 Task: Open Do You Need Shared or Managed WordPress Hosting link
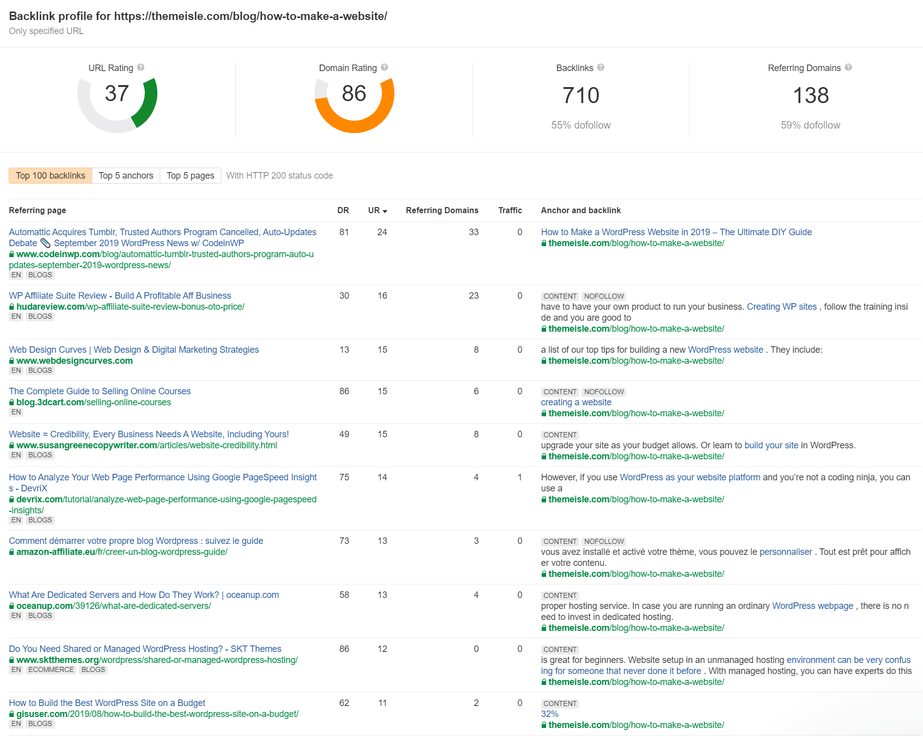(x=145, y=649)
